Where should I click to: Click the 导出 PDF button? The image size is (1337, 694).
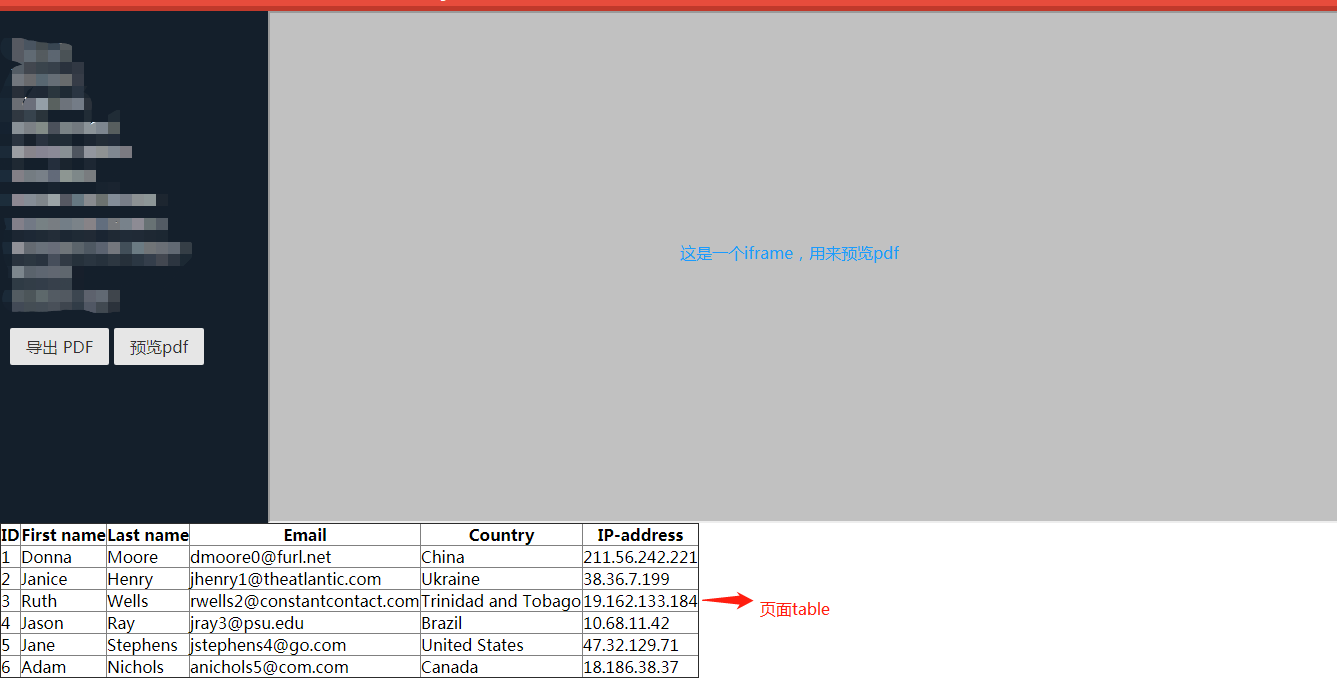(59, 347)
